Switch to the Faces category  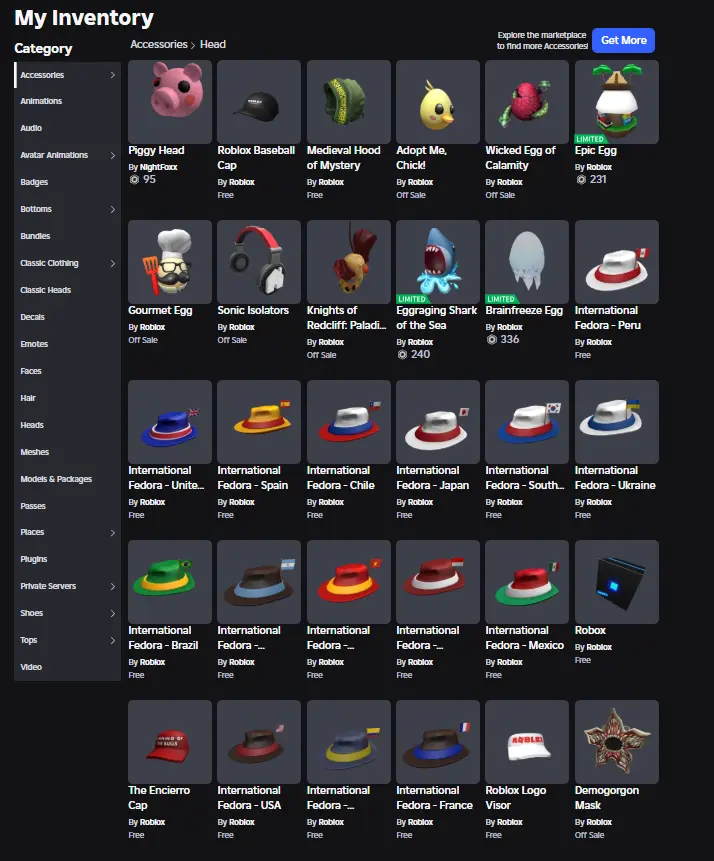[31, 371]
